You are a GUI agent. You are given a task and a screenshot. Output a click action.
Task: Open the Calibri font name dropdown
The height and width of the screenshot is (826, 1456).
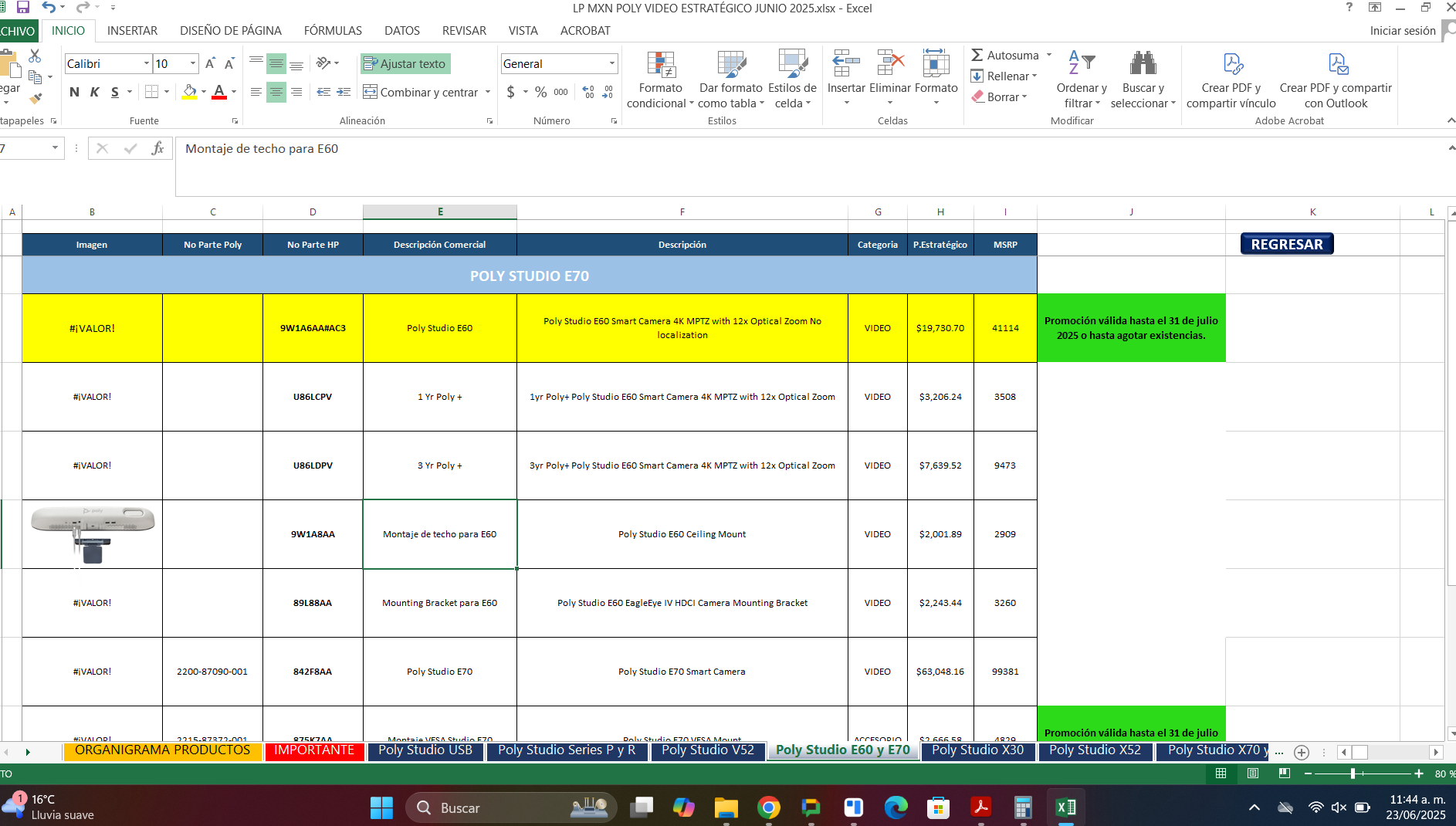147,63
